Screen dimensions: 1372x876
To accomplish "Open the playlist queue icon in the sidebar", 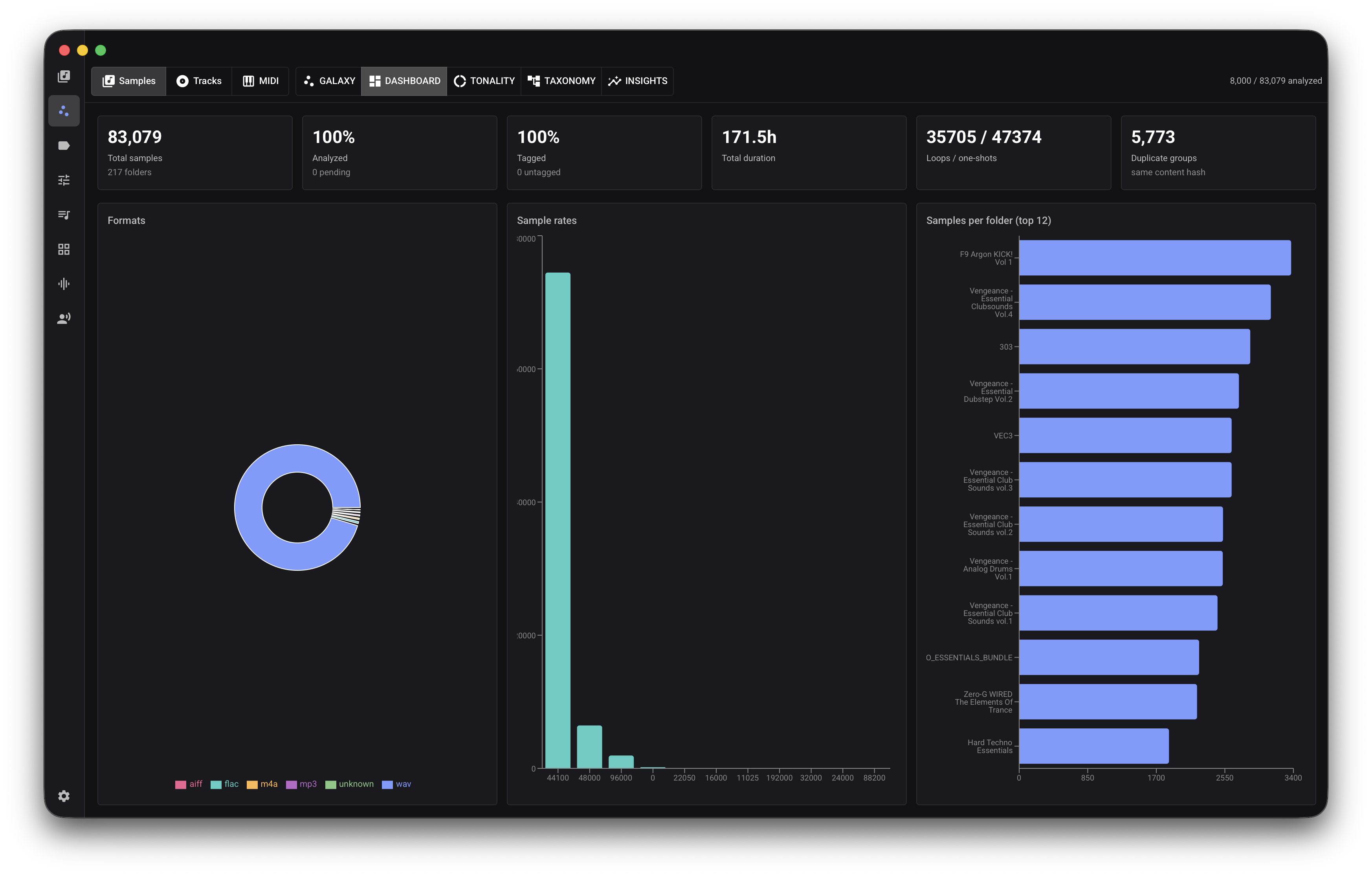I will click(64, 215).
